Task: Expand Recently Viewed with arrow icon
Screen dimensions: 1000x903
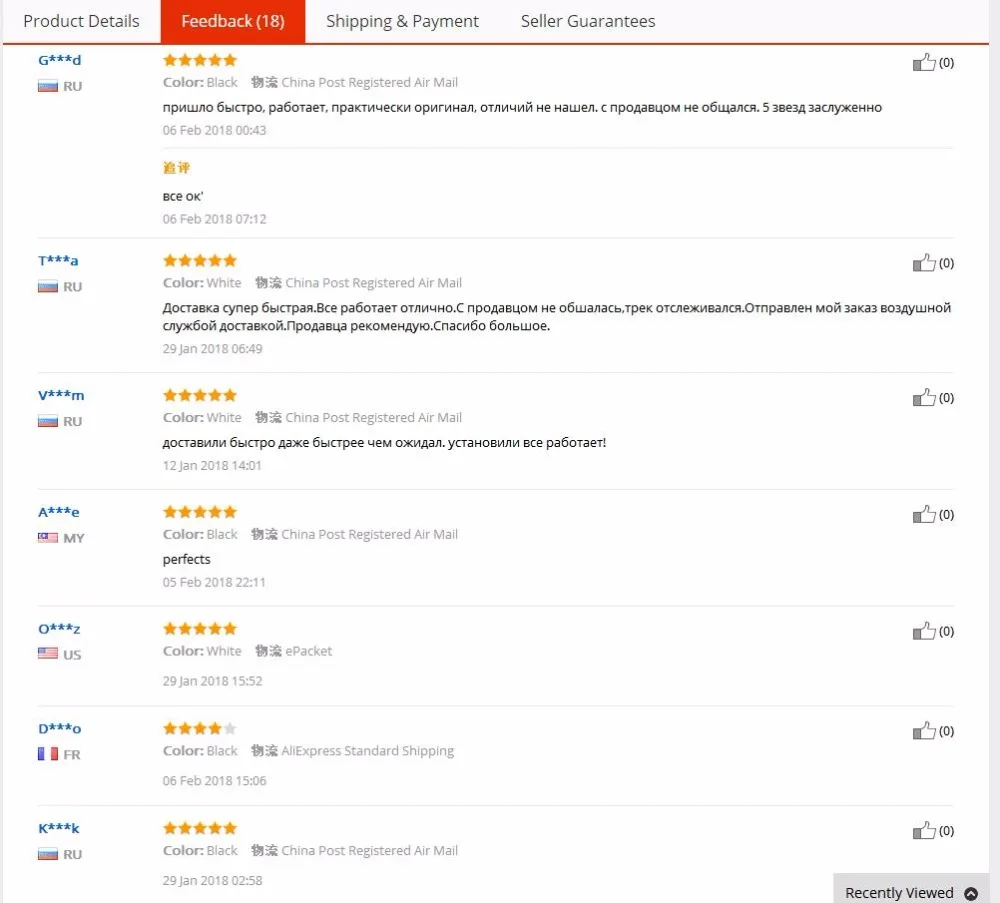Action: [x=971, y=893]
